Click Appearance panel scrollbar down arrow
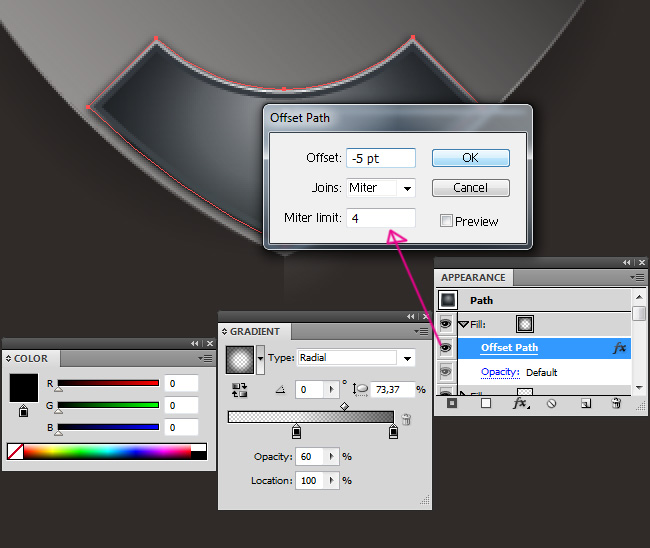The image size is (650, 548). (x=639, y=388)
